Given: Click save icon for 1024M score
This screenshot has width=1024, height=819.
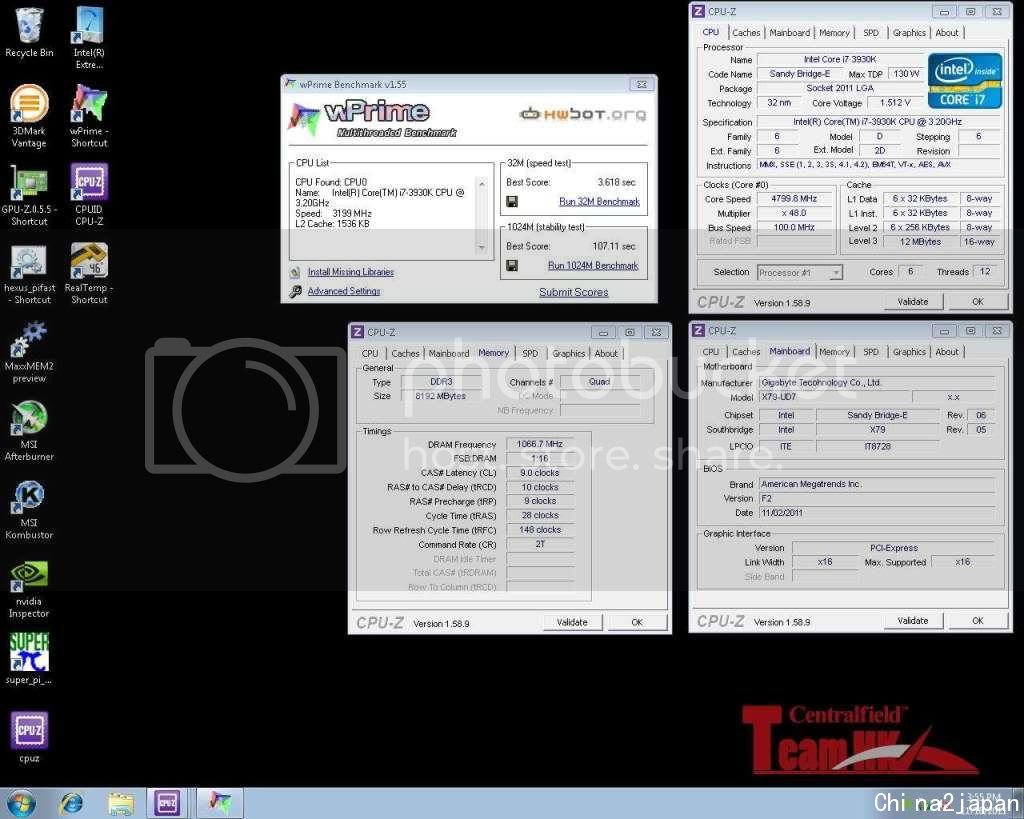Looking at the screenshot, I should [513, 266].
